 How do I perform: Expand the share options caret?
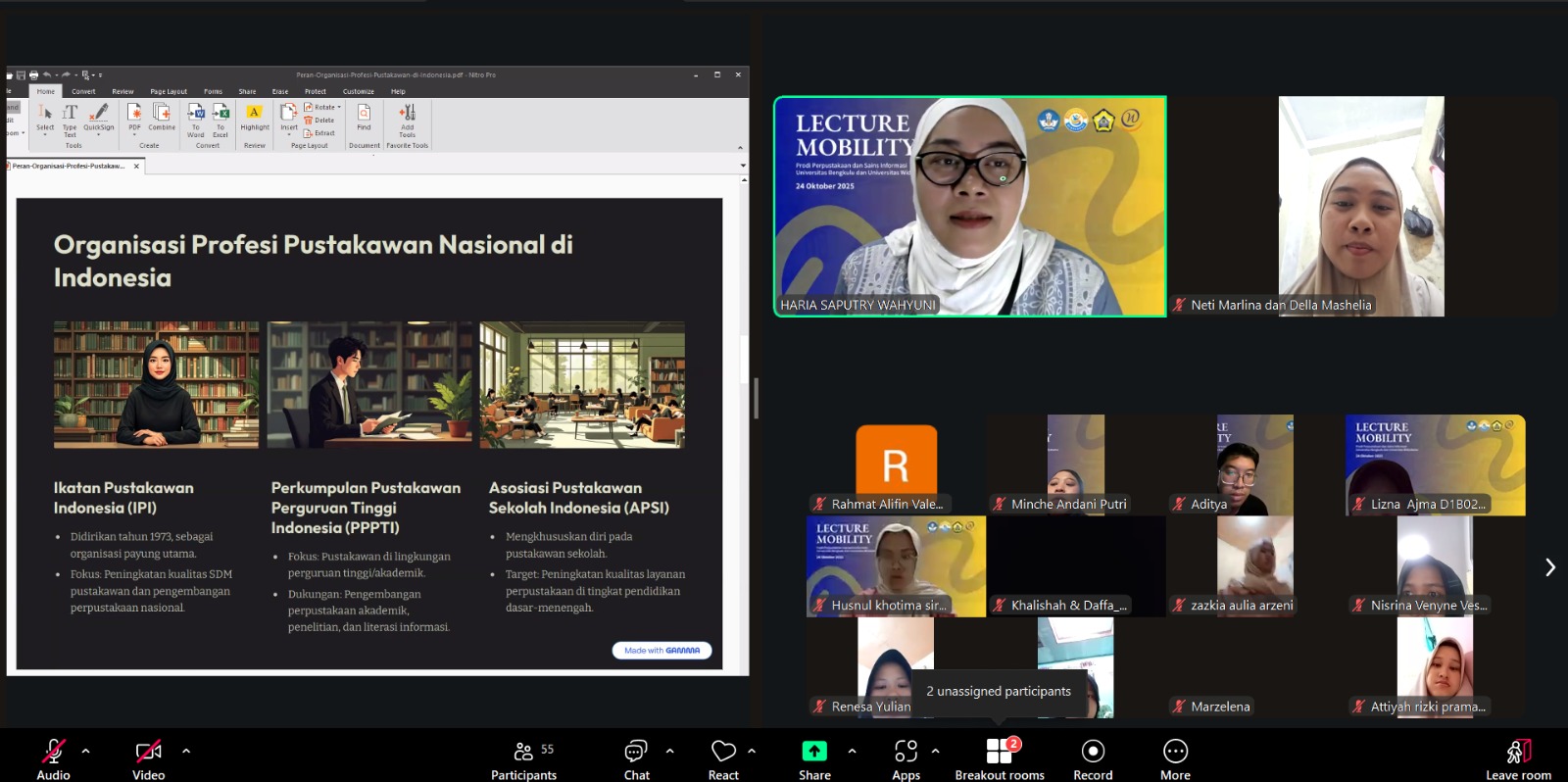[x=852, y=752]
